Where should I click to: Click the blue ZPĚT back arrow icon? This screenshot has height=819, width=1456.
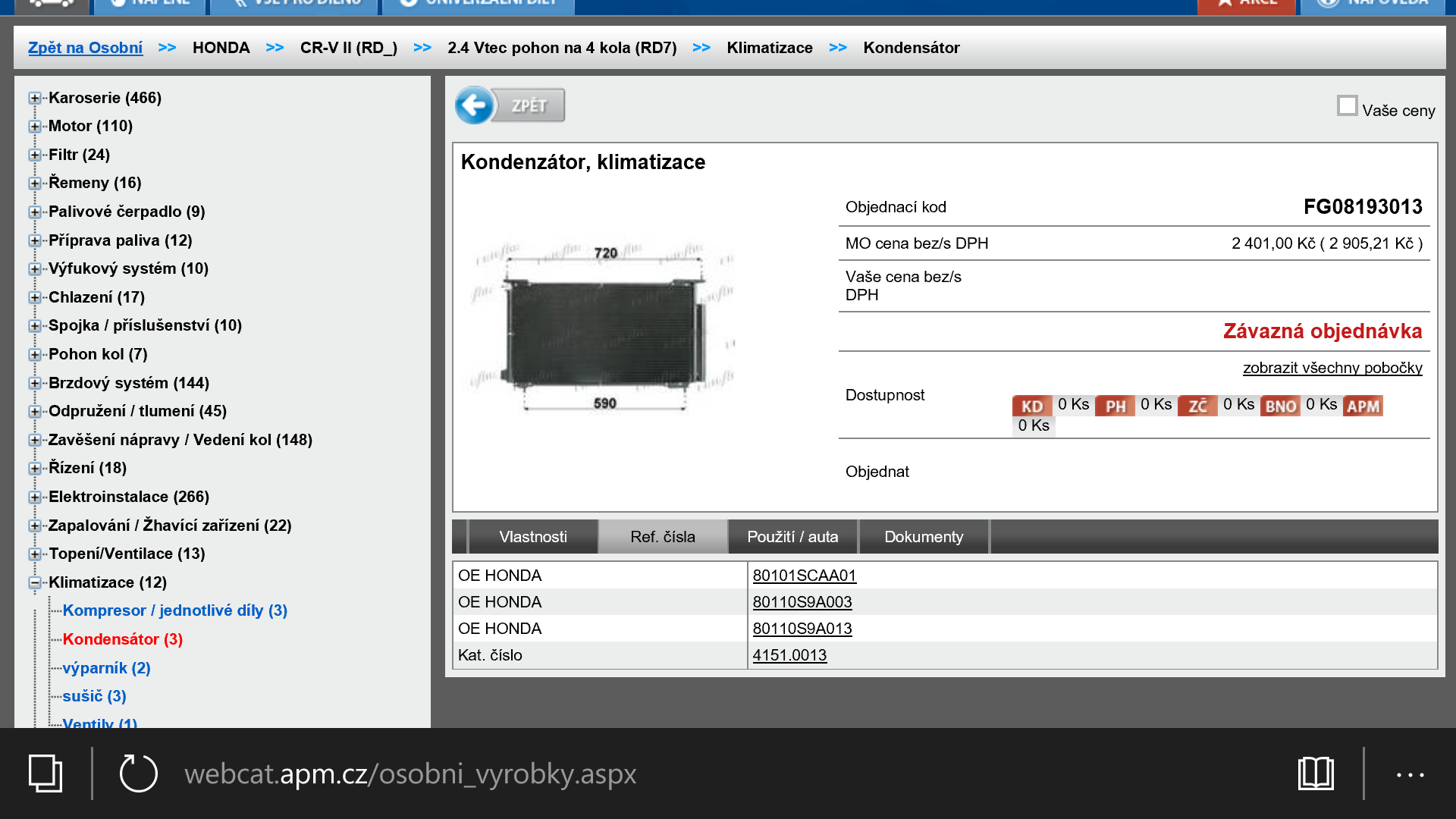[475, 105]
